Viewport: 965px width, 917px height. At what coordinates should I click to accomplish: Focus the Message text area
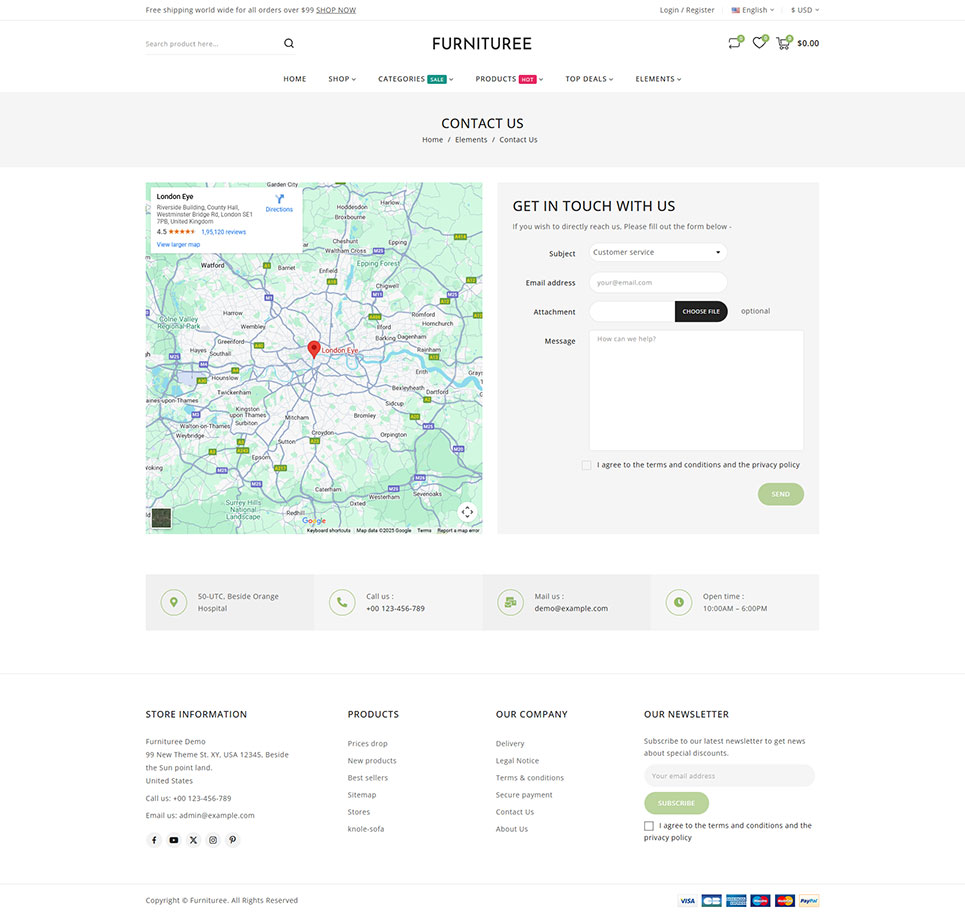click(696, 390)
